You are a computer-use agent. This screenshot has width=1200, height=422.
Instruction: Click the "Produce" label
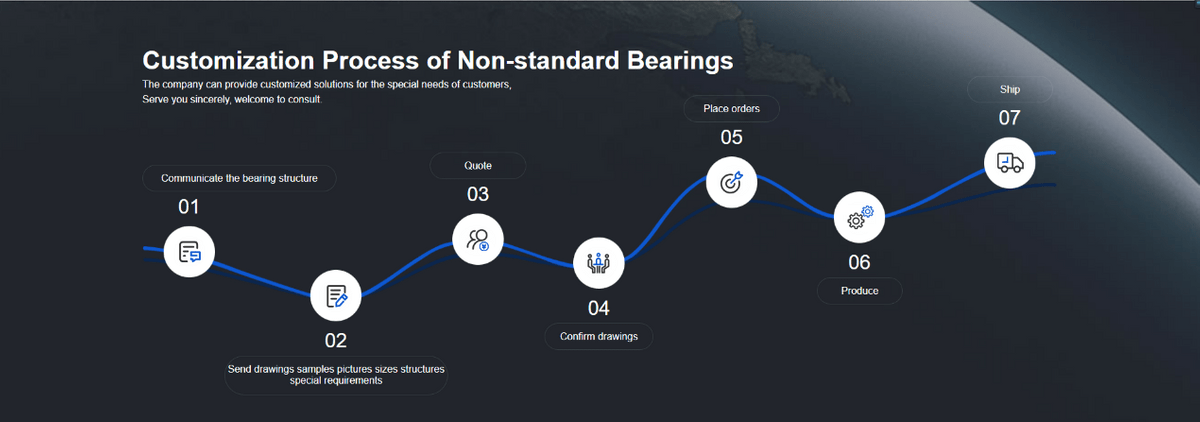coord(859,291)
